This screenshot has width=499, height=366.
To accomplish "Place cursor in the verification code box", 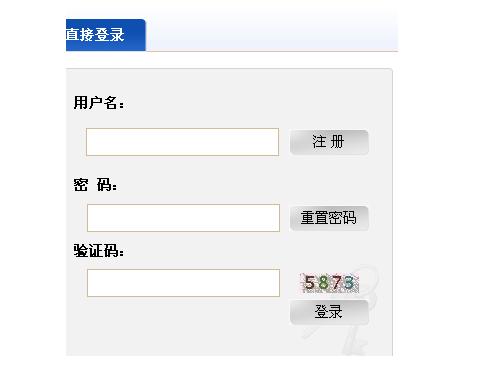I will coord(183,283).
